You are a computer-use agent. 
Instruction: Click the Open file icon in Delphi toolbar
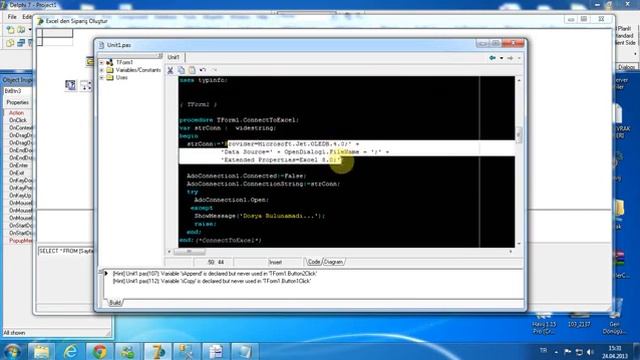[21, 30]
